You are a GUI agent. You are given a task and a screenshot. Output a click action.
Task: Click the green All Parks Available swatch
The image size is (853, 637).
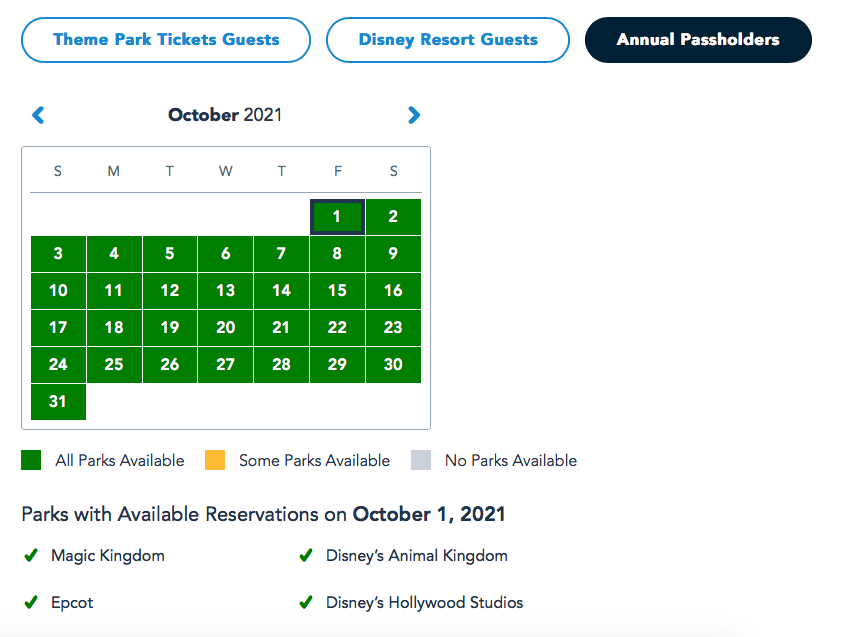pyautogui.click(x=32, y=460)
